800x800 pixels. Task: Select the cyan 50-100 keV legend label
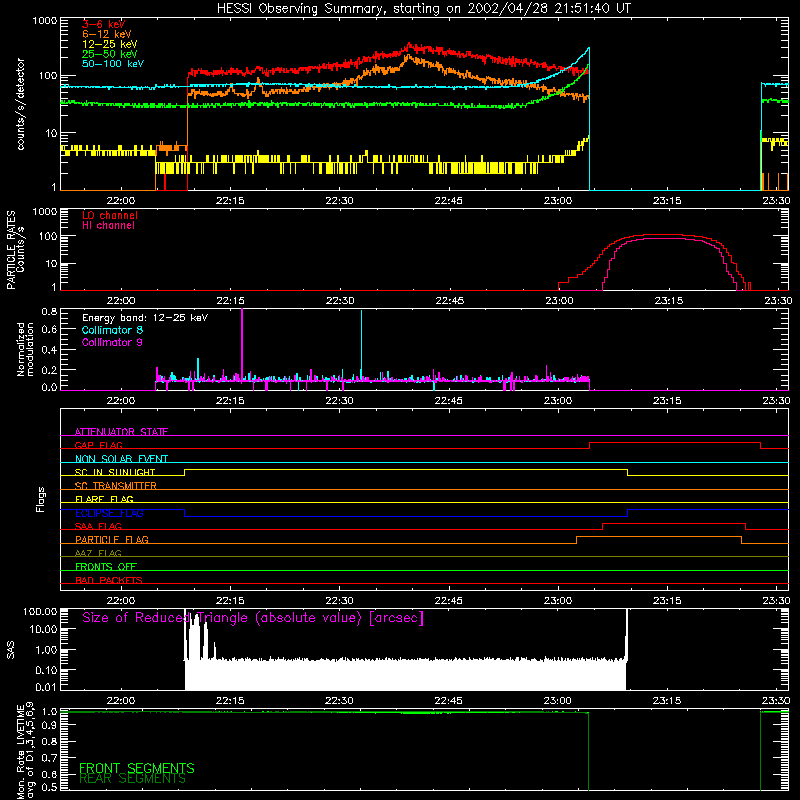[113, 64]
